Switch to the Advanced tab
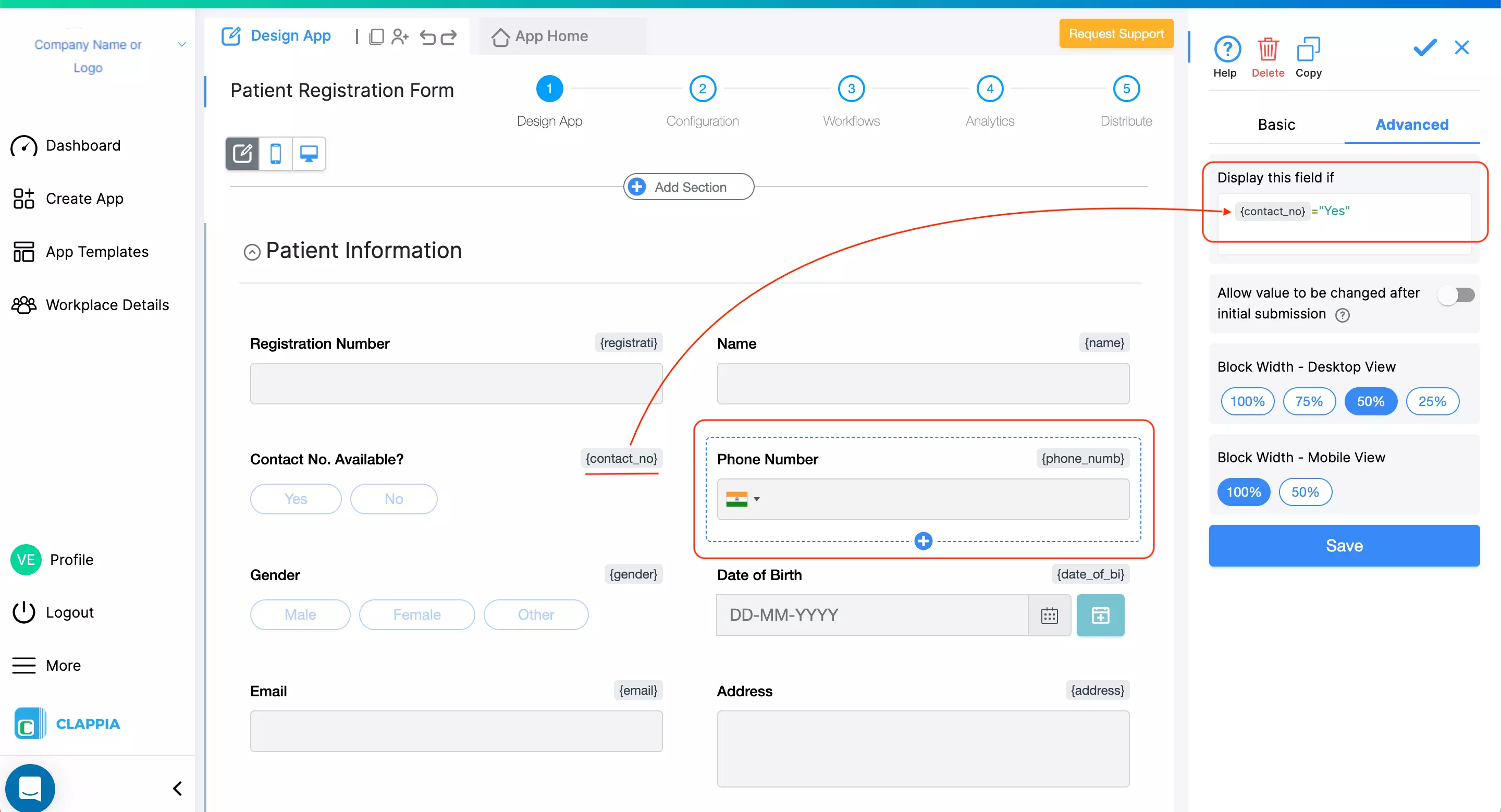The width and height of the screenshot is (1501, 812). click(x=1412, y=125)
